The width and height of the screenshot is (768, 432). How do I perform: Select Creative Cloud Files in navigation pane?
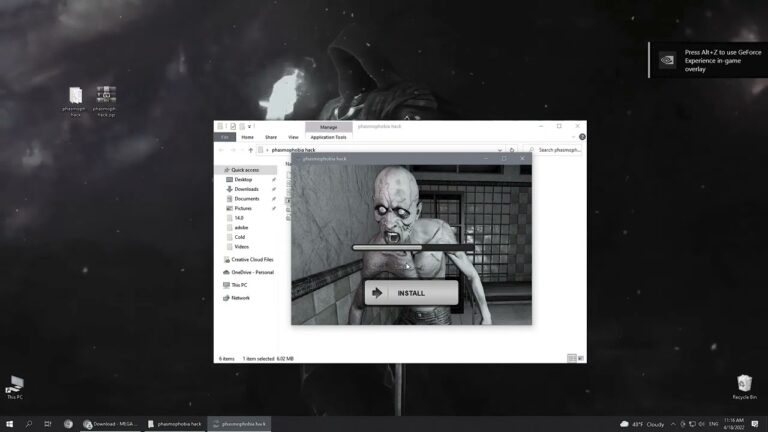click(x=252, y=260)
